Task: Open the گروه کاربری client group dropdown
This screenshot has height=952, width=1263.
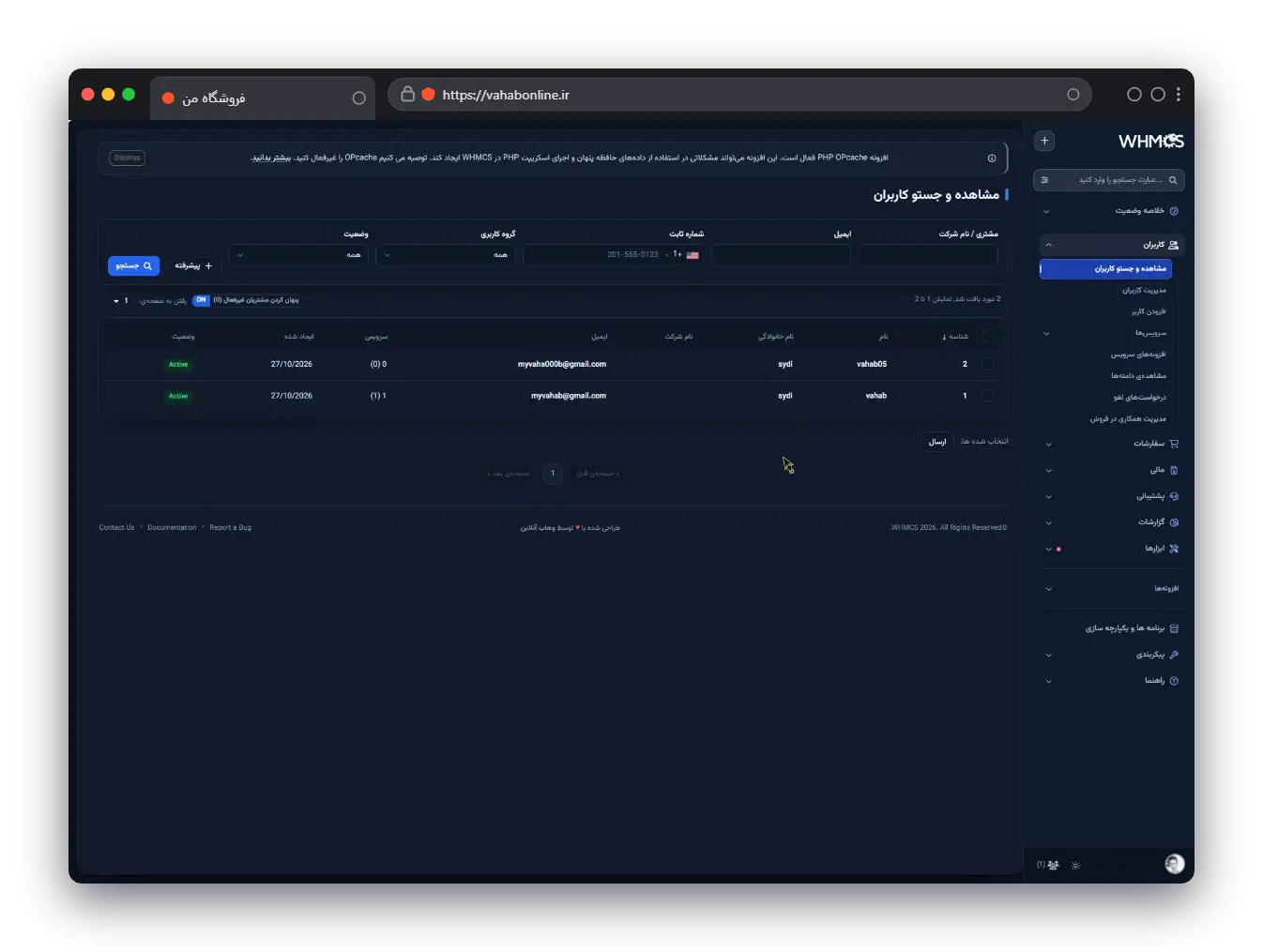Action: coord(446,255)
